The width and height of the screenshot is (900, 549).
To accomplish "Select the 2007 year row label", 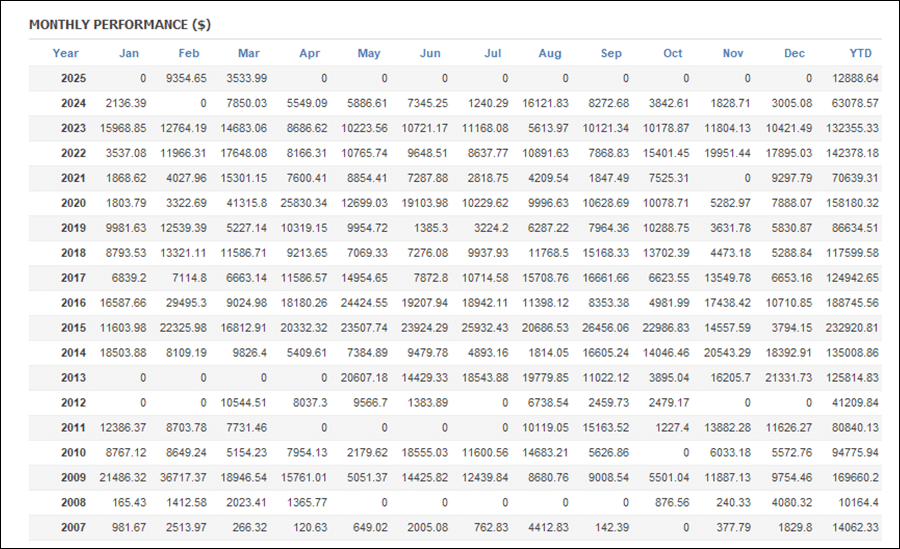I will point(73,528).
